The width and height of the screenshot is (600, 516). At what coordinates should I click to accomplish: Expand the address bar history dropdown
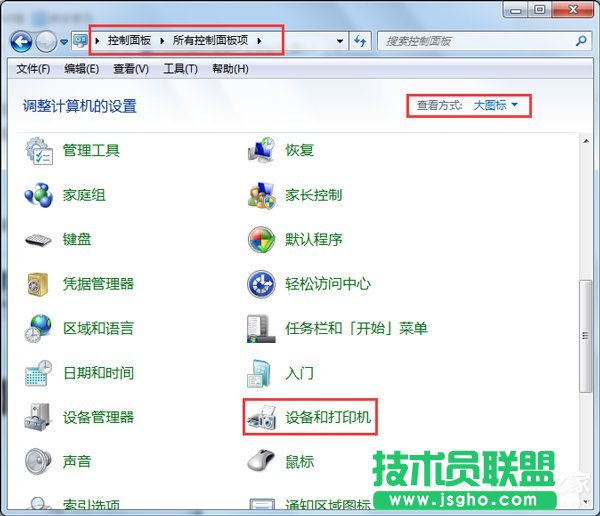[x=340, y=41]
